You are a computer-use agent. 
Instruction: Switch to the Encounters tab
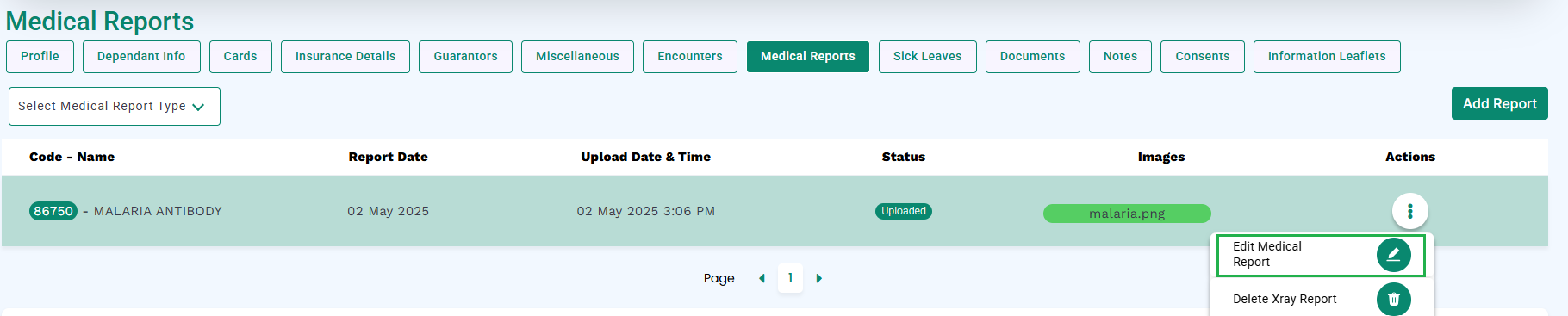coord(690,56)
